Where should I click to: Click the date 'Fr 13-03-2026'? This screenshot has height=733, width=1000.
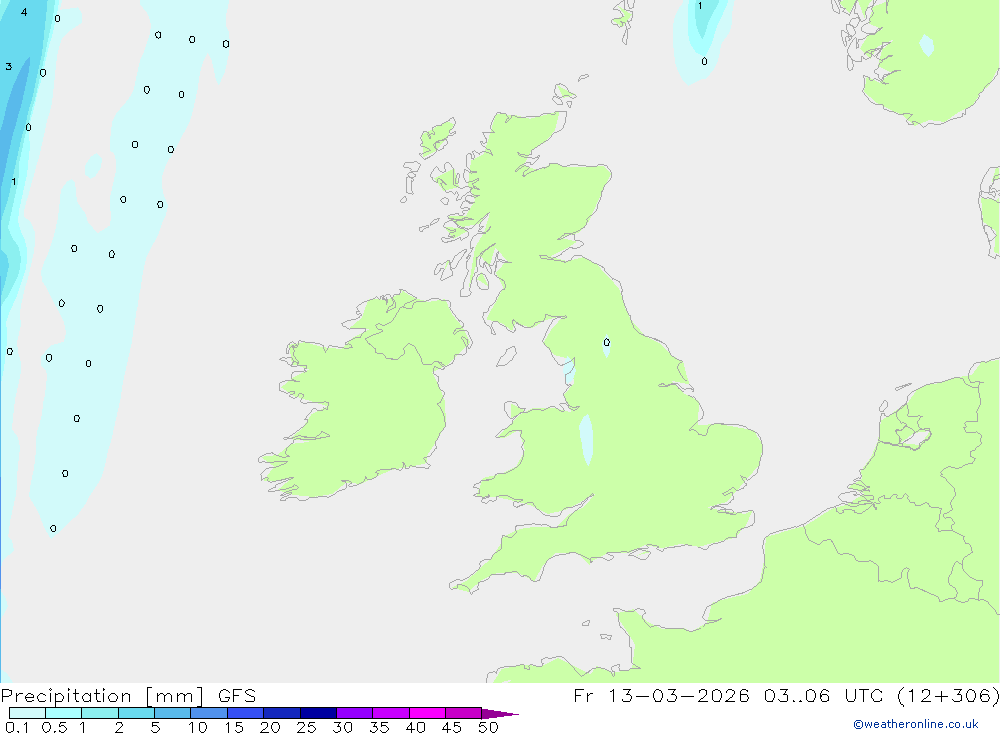point(661,696)
